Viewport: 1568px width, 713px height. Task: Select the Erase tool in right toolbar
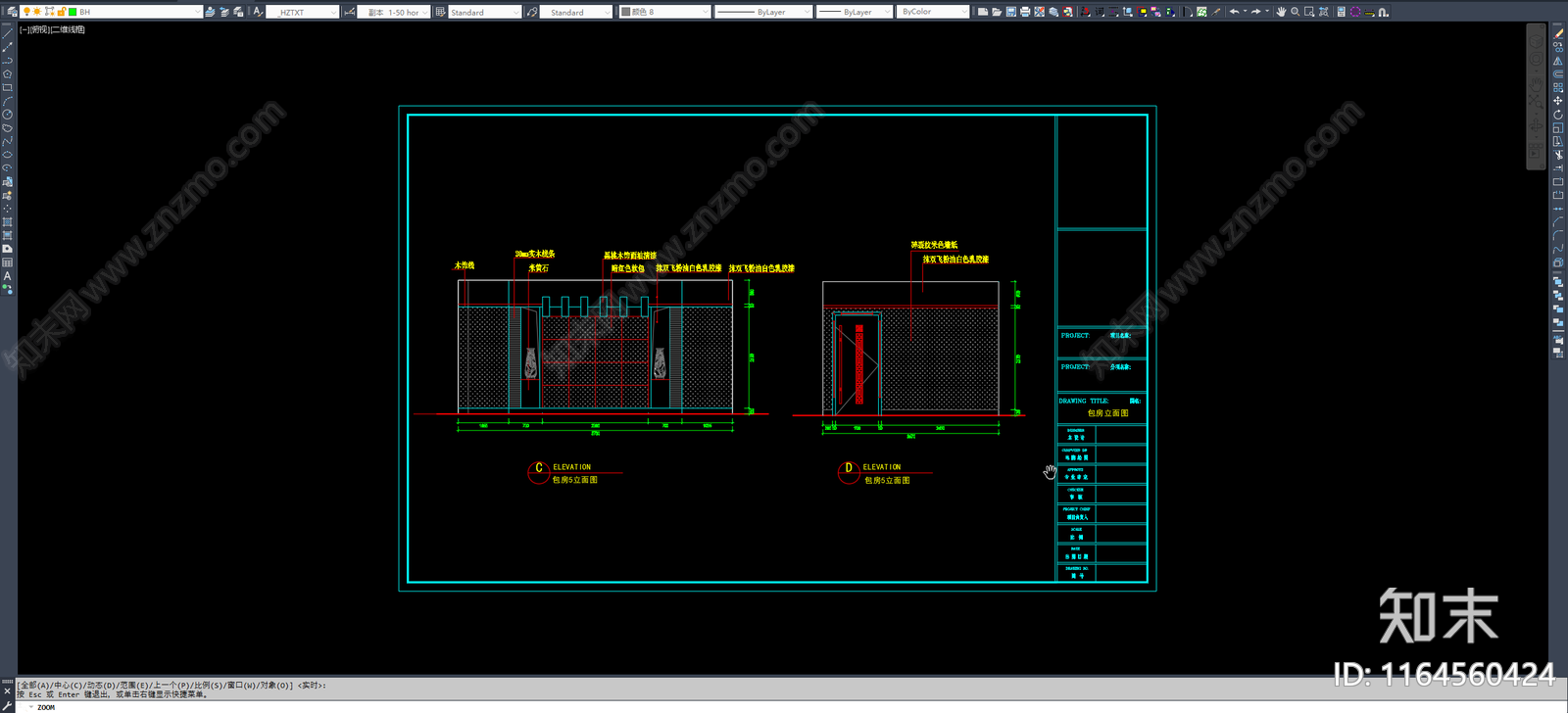point(1558,33)
